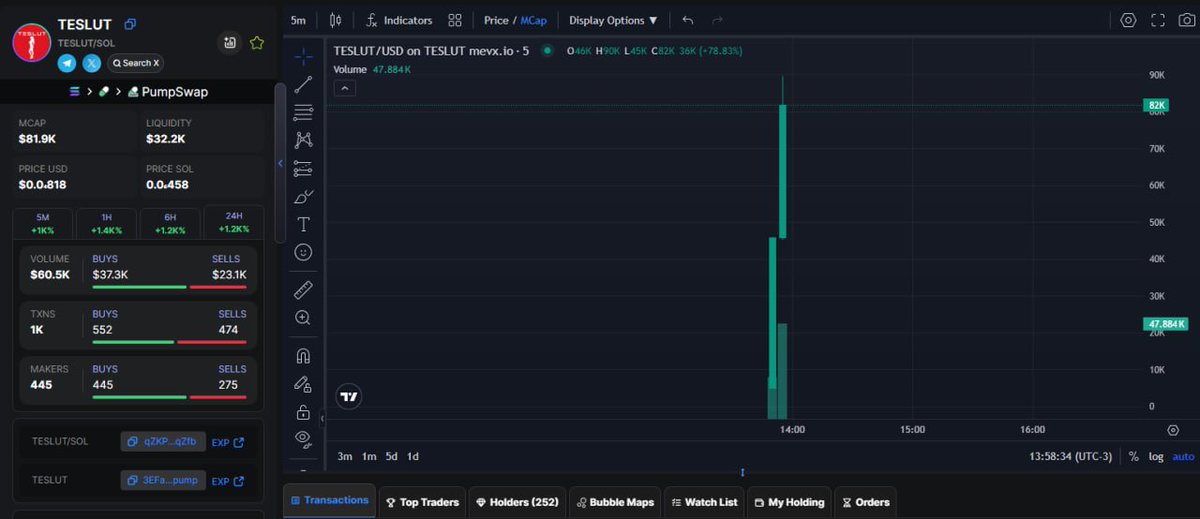Select the zoom in tool
This screenshot has width=1200, height=519.
pos(304,317)
